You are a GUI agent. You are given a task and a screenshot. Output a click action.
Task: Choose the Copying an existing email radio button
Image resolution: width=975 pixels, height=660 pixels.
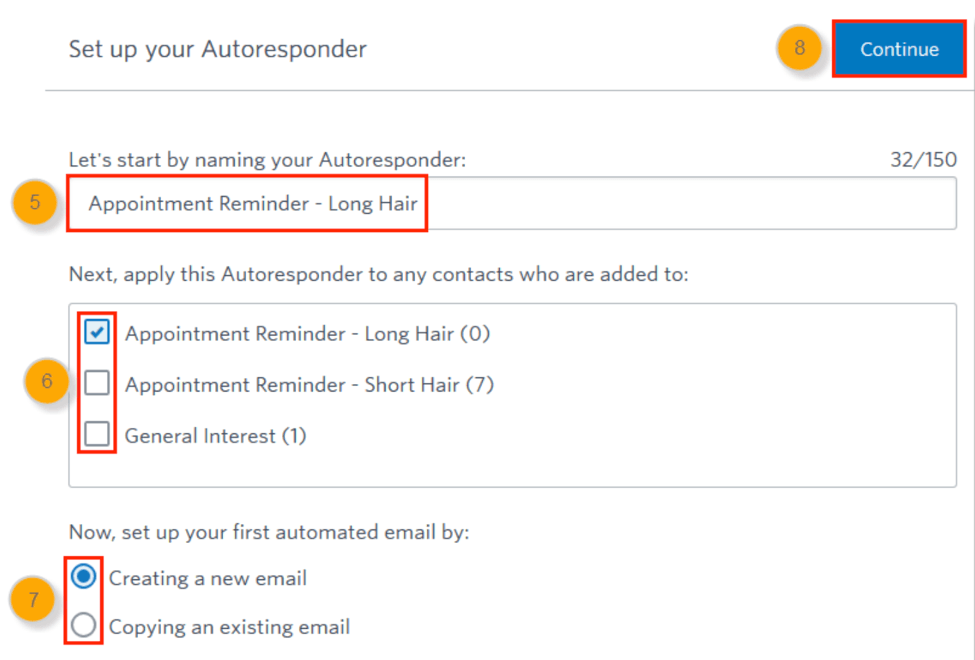[x=85, y=626]
